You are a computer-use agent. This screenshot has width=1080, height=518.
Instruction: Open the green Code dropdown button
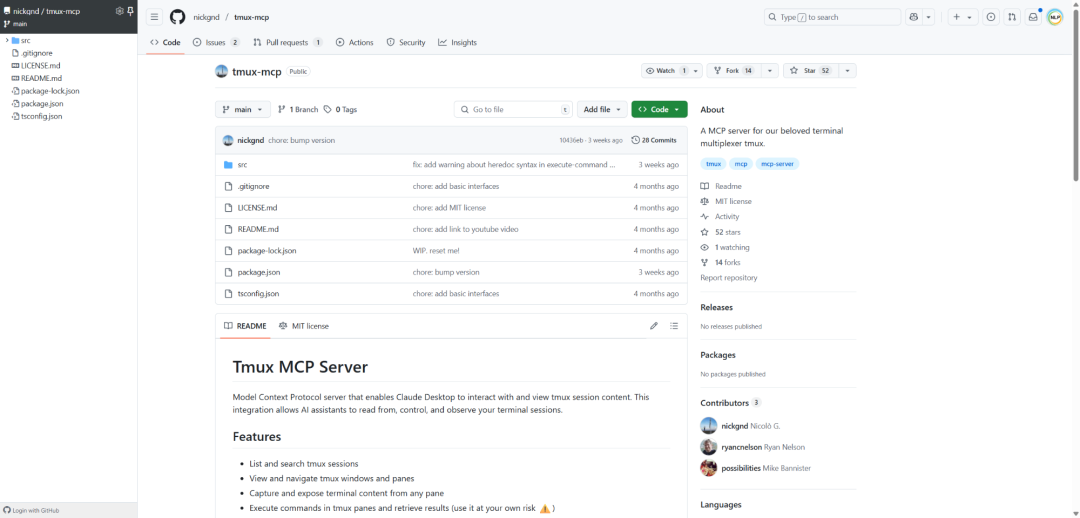click(x=659, y=110)
